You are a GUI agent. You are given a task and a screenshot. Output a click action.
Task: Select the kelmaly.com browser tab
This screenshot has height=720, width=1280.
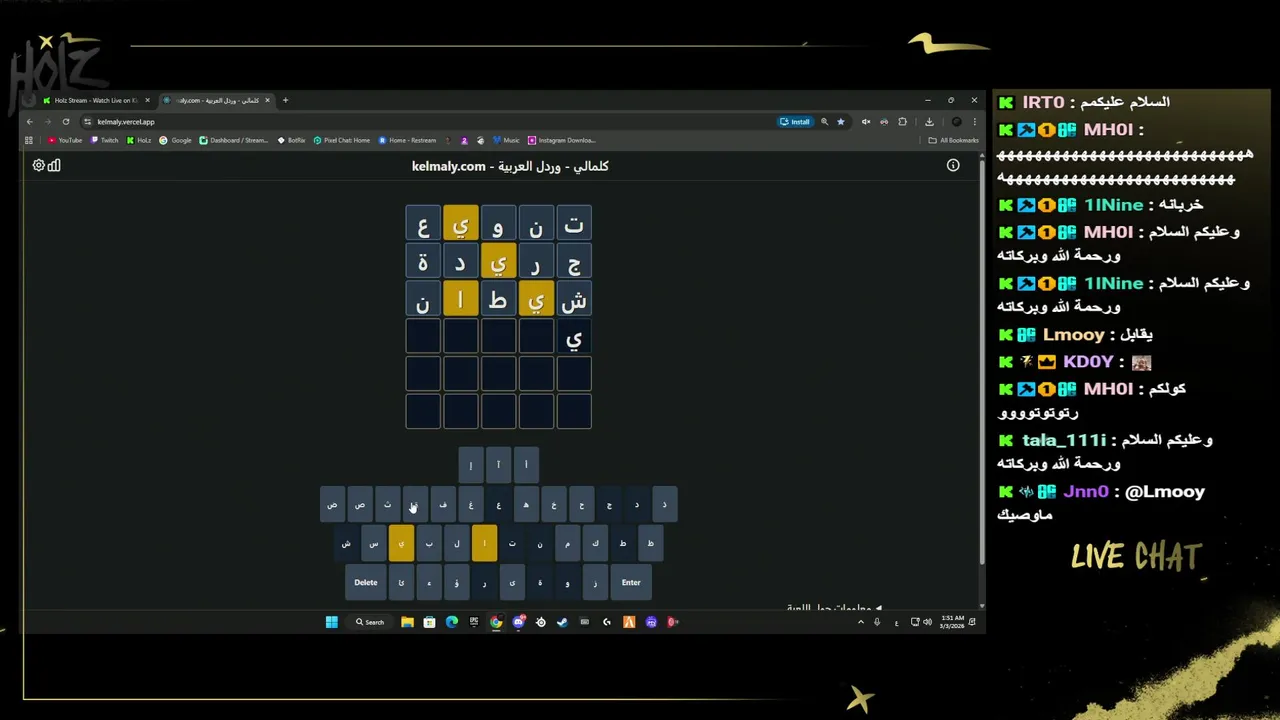[x=215, y=100]
